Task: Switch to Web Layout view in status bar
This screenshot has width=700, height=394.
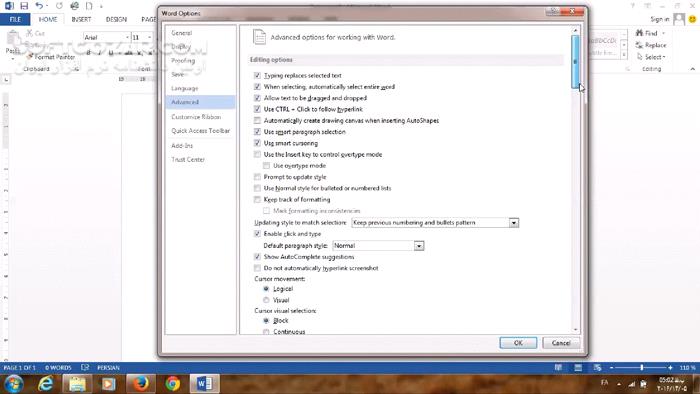Action: [x=597, y=367]
